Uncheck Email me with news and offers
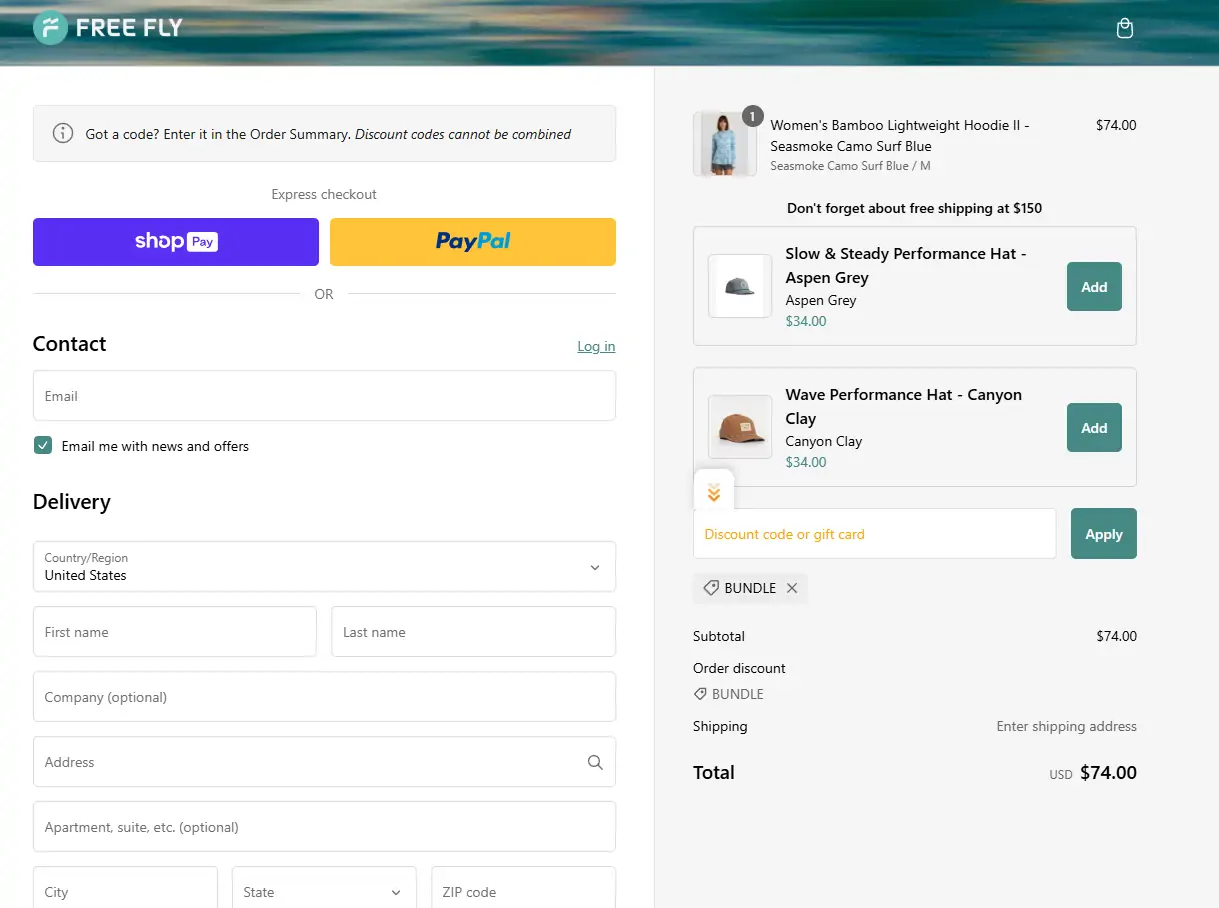This screenshot has height=908, width=1219. pos(43,446)
